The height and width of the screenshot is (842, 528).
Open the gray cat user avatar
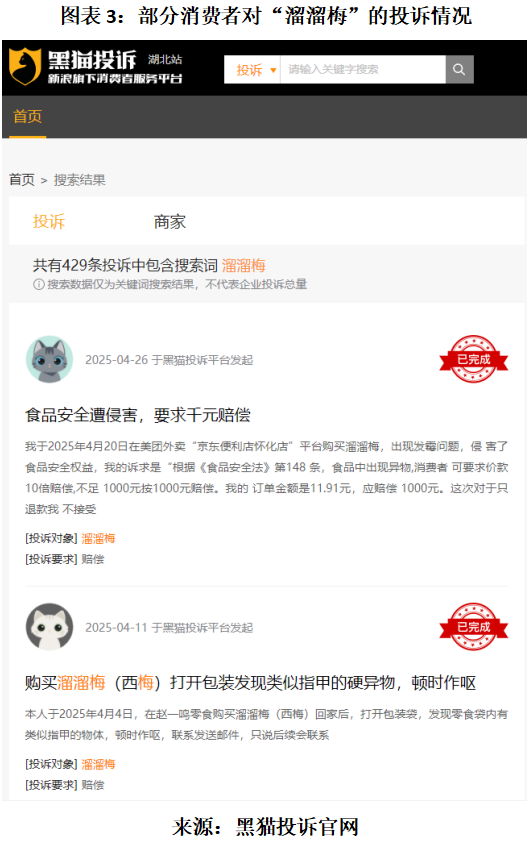point(49,359)
